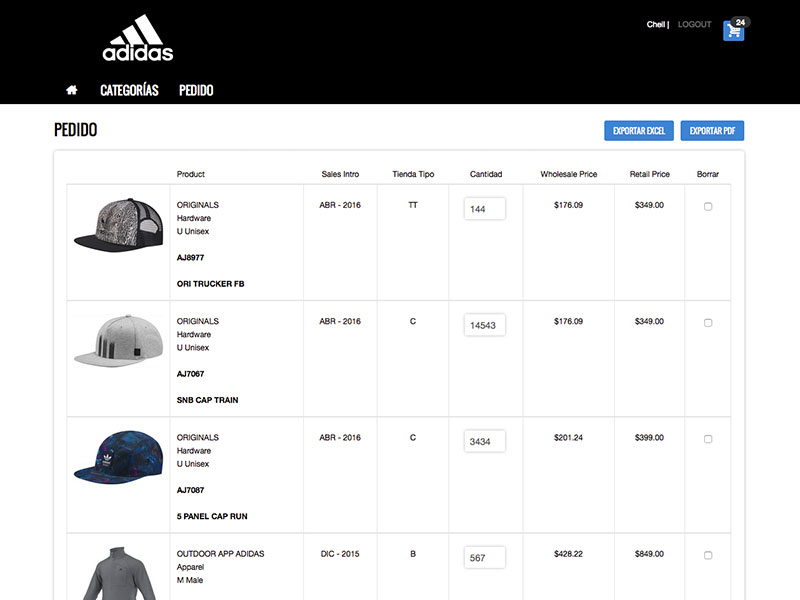The image size is (800, 600).
Task: Focus the quantity field showing 14543
Action: click(485, 325)
